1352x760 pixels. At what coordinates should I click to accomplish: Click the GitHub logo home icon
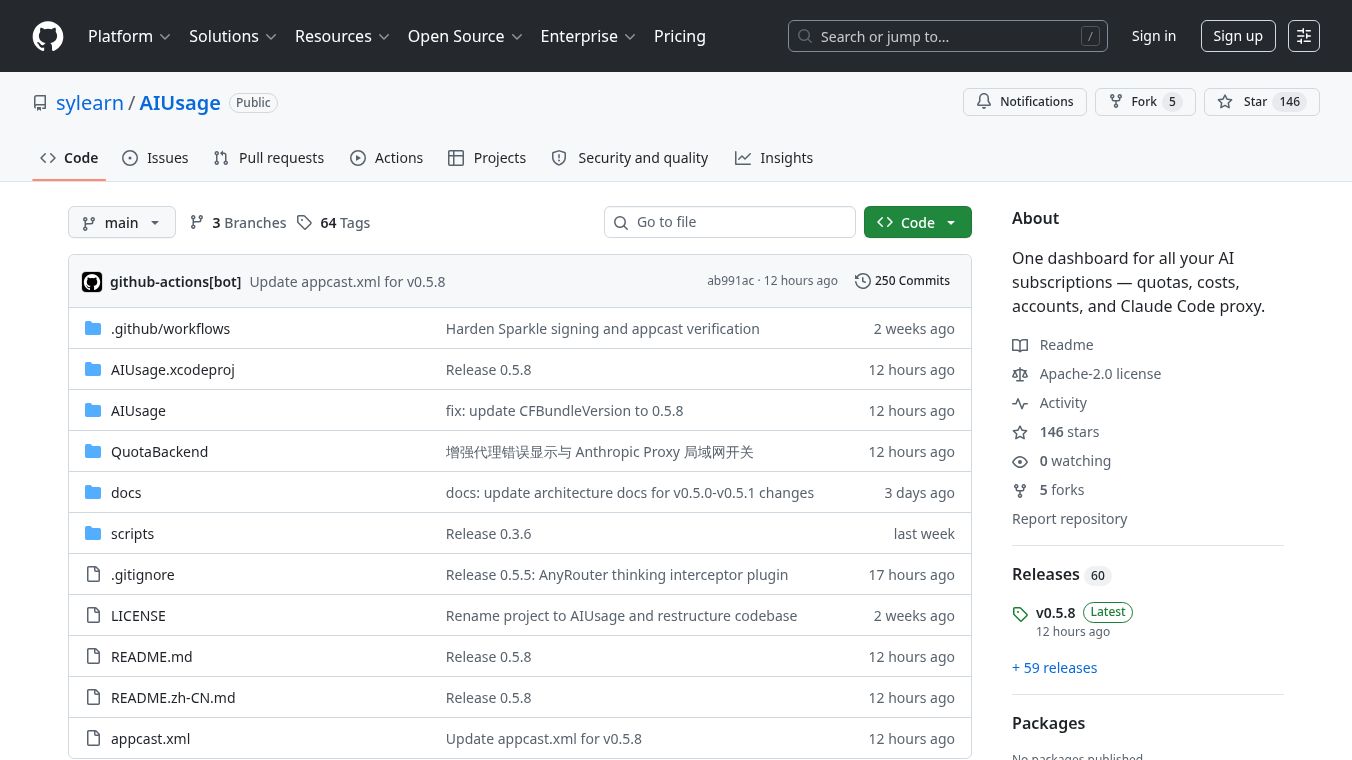(x=48, y=36)
